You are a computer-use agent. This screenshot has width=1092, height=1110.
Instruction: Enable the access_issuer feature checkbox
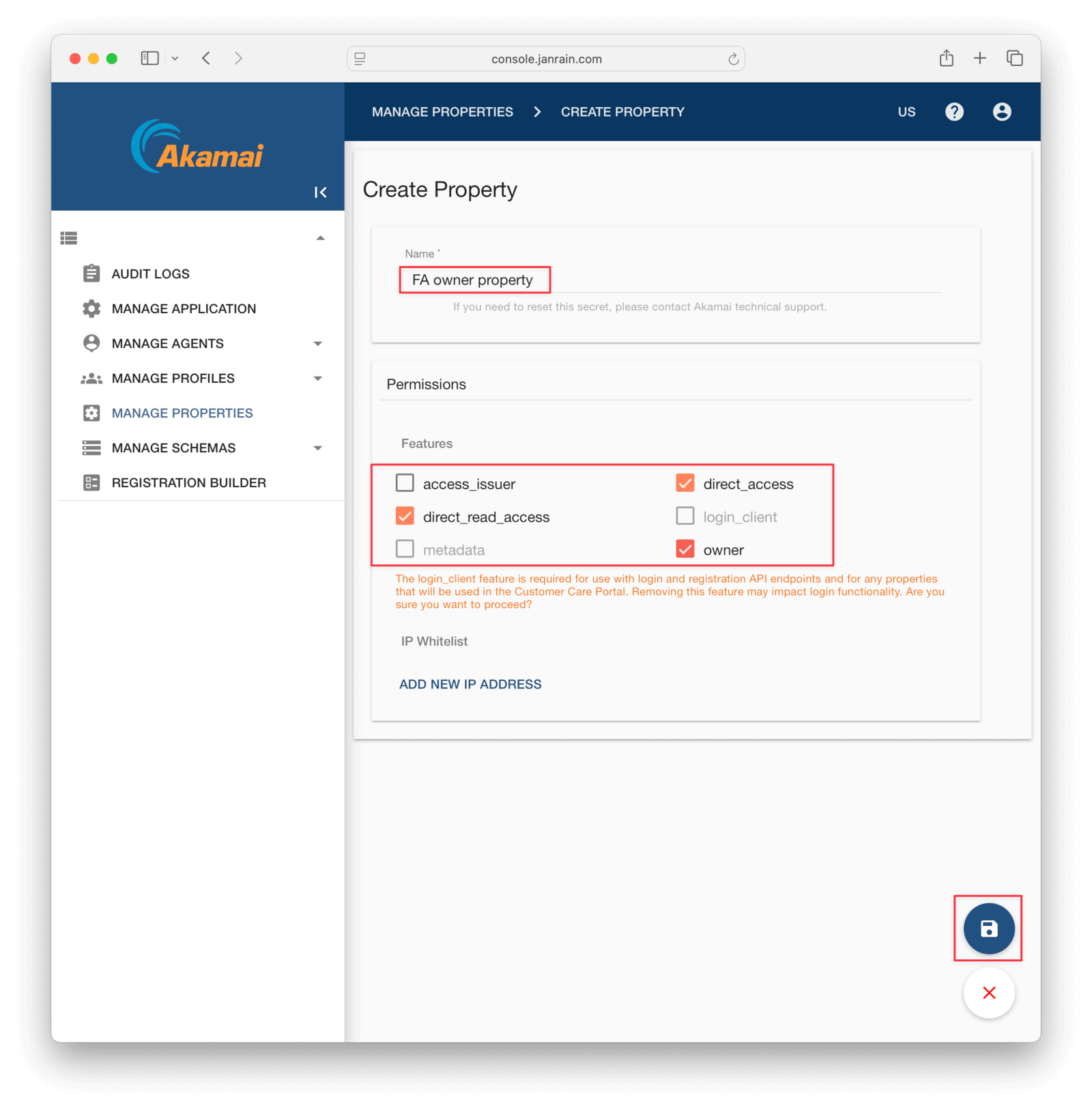click(405, 482)
